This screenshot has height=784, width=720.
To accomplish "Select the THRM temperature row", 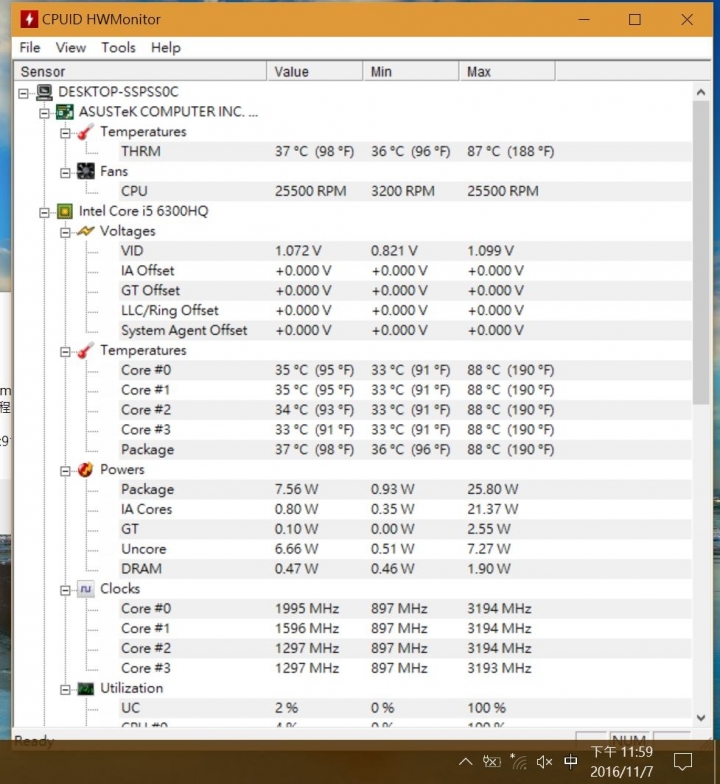I will tap(405, 152).
